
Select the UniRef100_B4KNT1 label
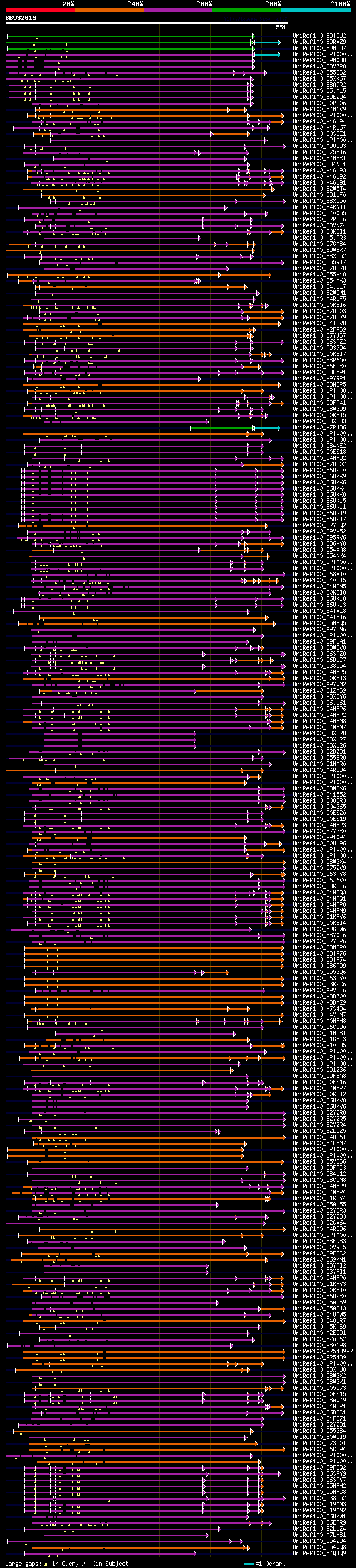pos(319,207)
